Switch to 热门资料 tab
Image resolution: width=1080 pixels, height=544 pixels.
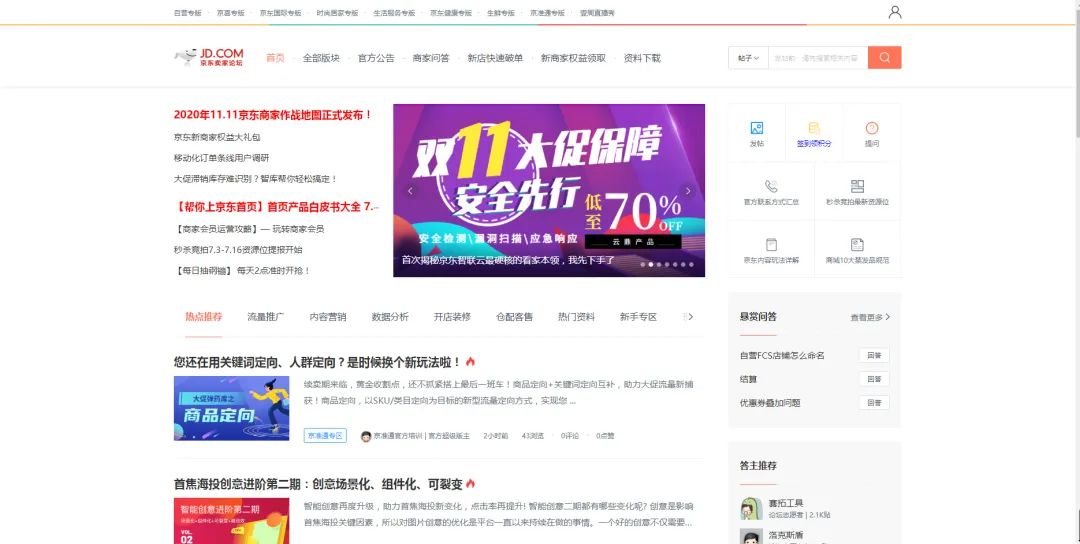577,317
